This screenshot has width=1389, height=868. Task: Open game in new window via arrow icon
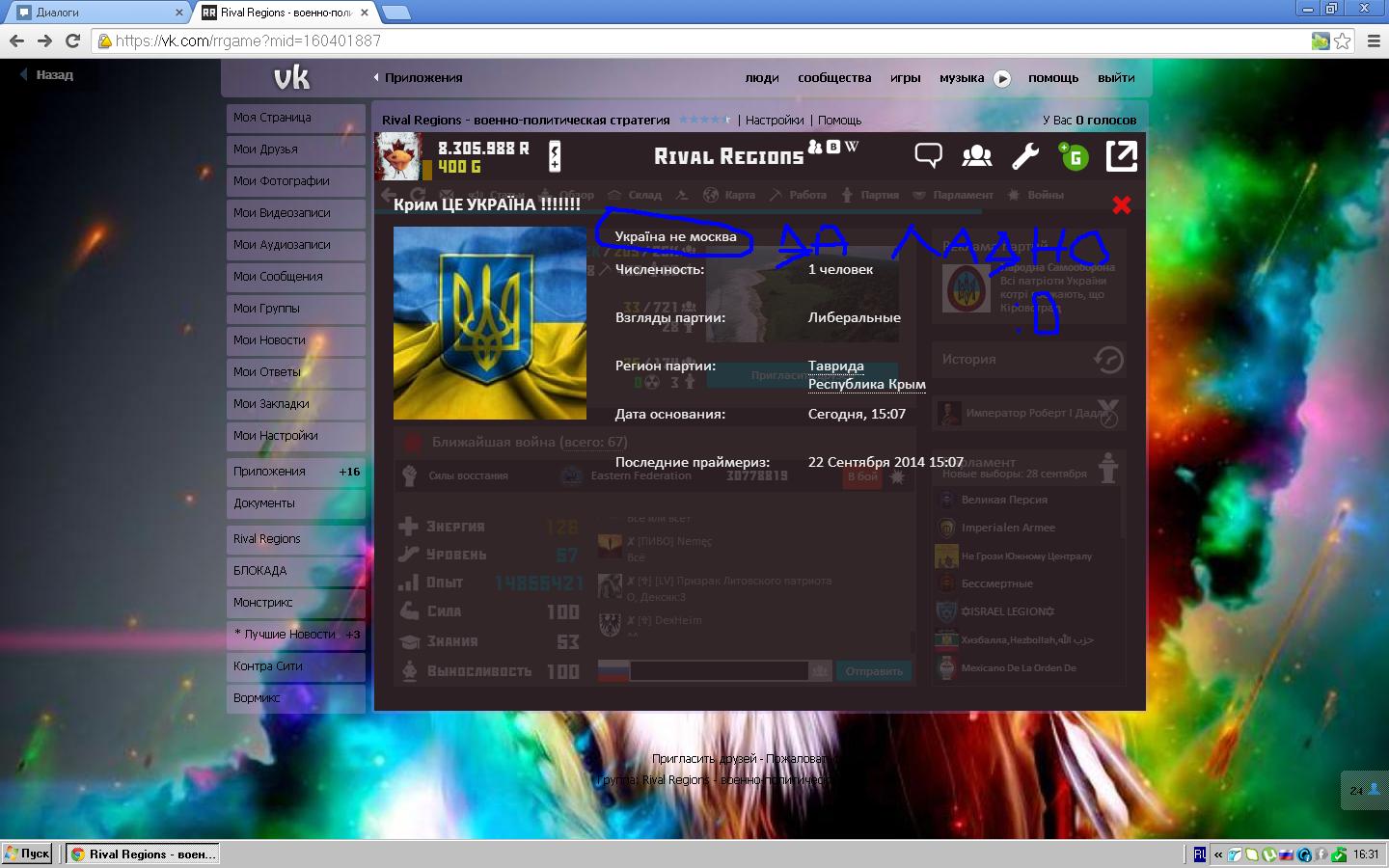click(1122, 155)
